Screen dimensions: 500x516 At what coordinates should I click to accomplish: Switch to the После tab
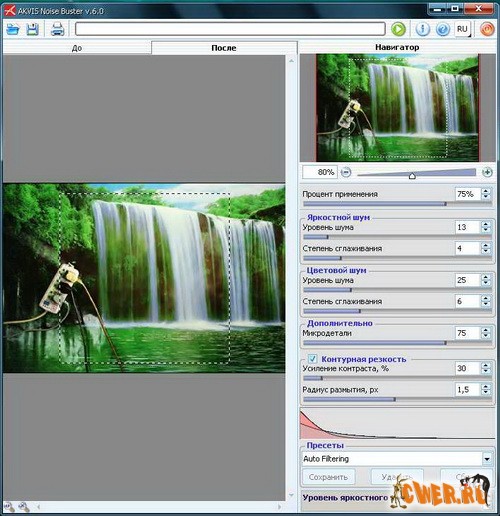pyautogui.click(x=224, y=48)
